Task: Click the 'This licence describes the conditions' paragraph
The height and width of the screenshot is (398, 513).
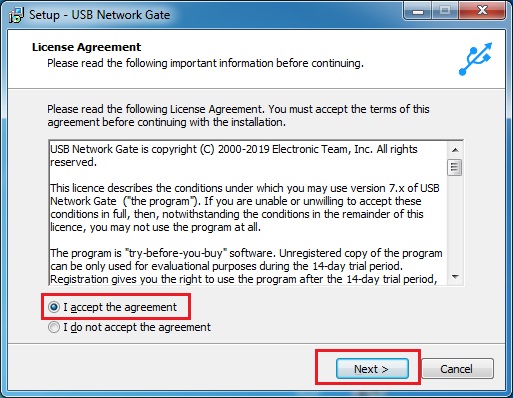Action: coord(244,208)
